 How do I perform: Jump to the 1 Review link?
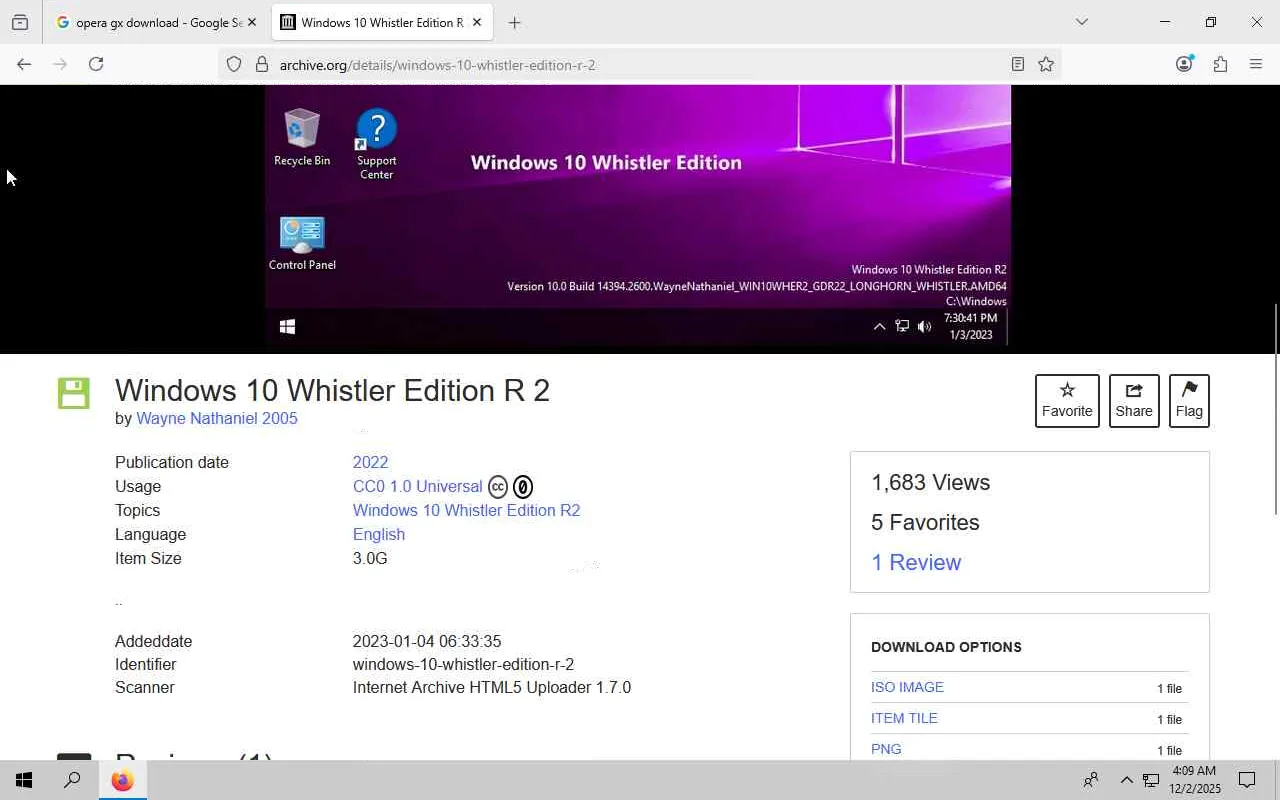tap(916, 562)
